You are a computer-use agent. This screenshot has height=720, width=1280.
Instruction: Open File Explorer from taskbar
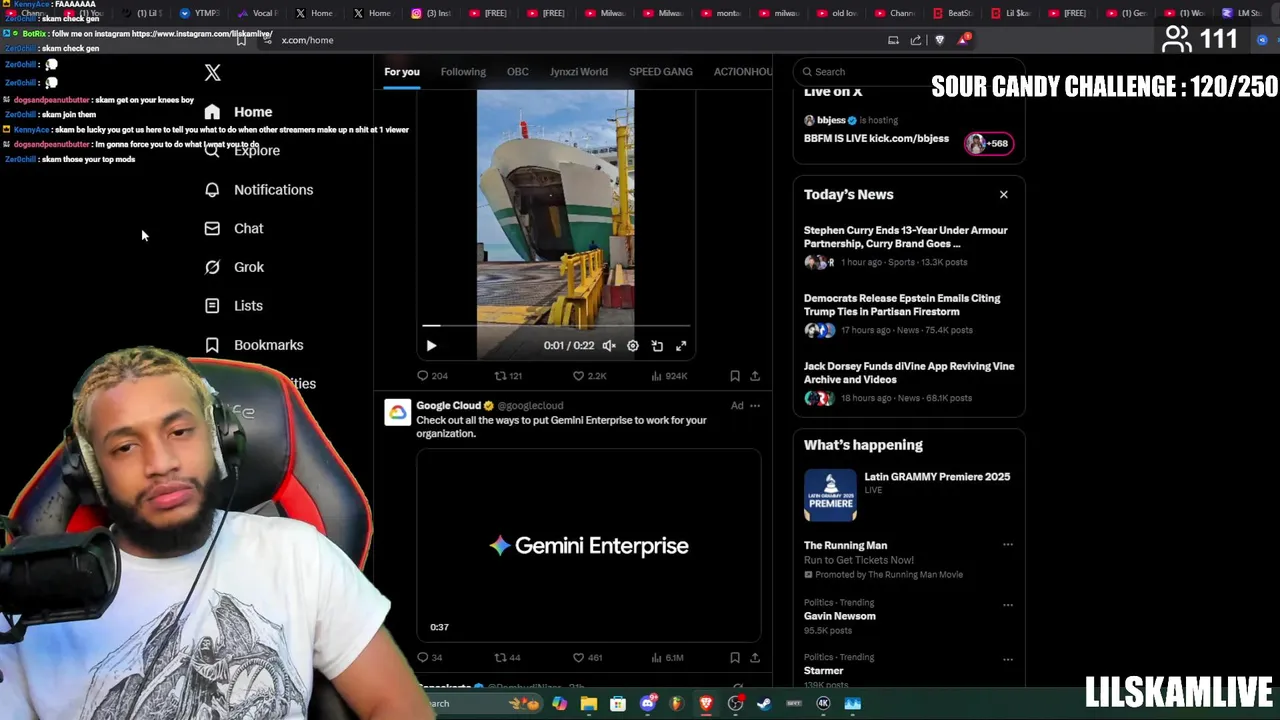tap(589, 703)
